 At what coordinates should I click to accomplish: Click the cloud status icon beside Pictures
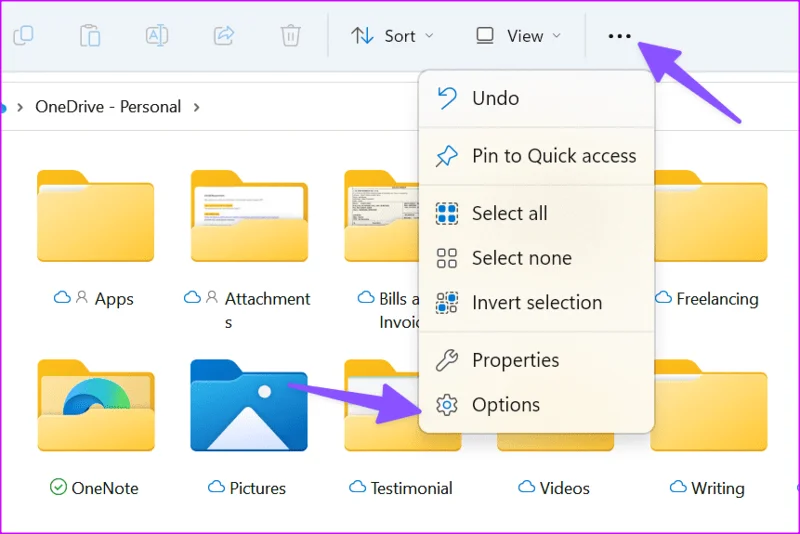point(216,487)
